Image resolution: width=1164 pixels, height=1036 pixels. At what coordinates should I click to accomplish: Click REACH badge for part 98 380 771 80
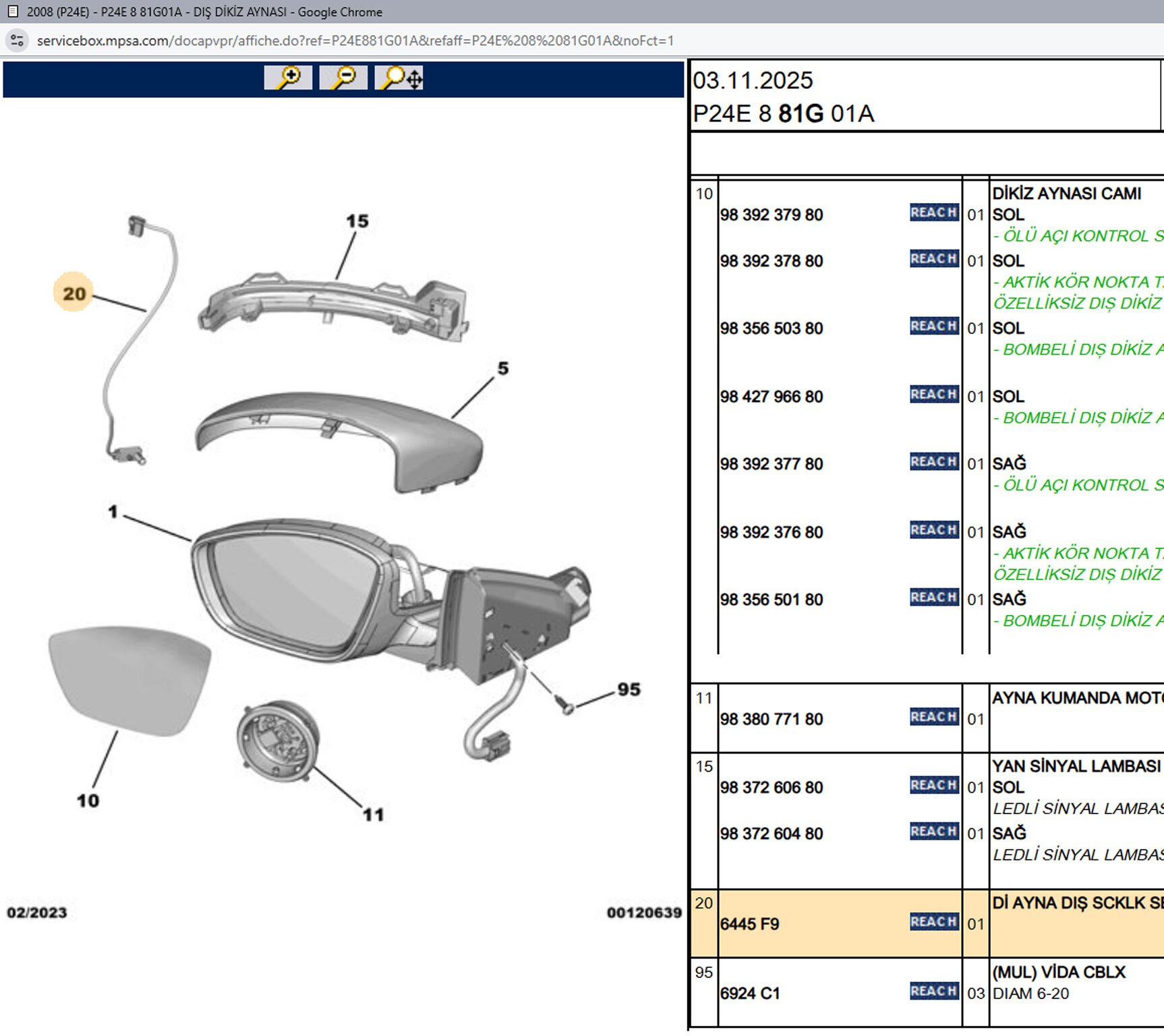pos(933,717)
